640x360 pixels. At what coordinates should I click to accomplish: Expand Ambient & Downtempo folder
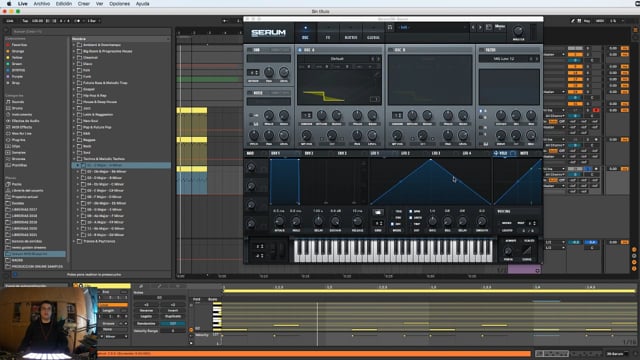[x=74, y=45]
